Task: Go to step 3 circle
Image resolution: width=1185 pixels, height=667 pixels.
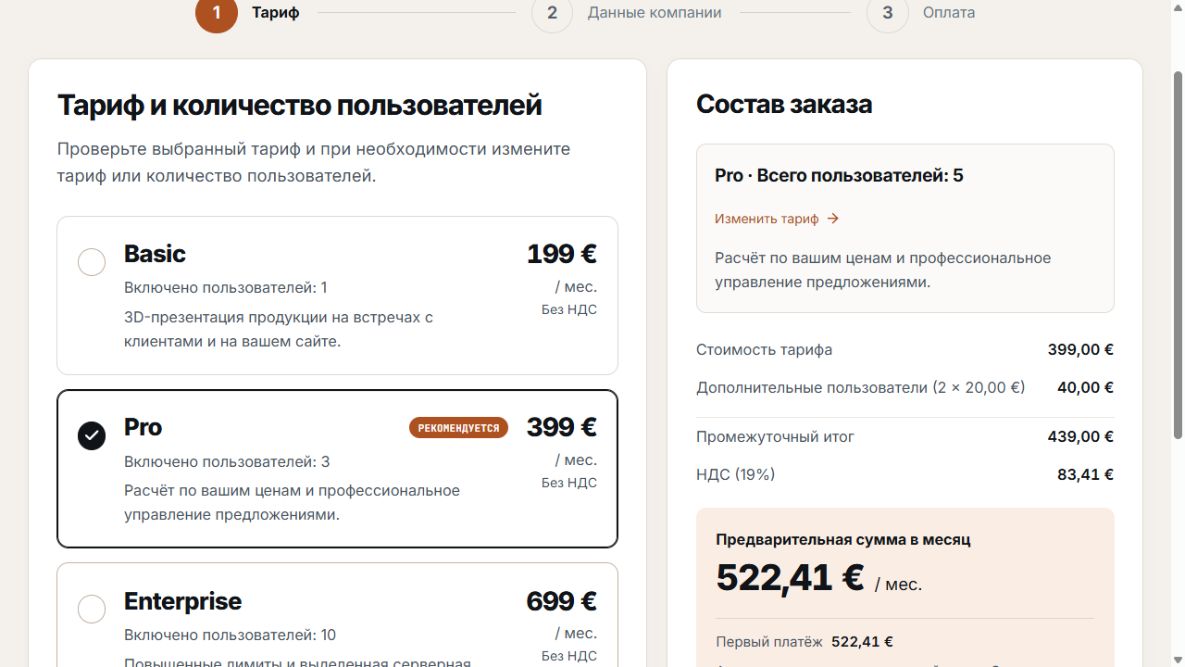Action: 887,12
